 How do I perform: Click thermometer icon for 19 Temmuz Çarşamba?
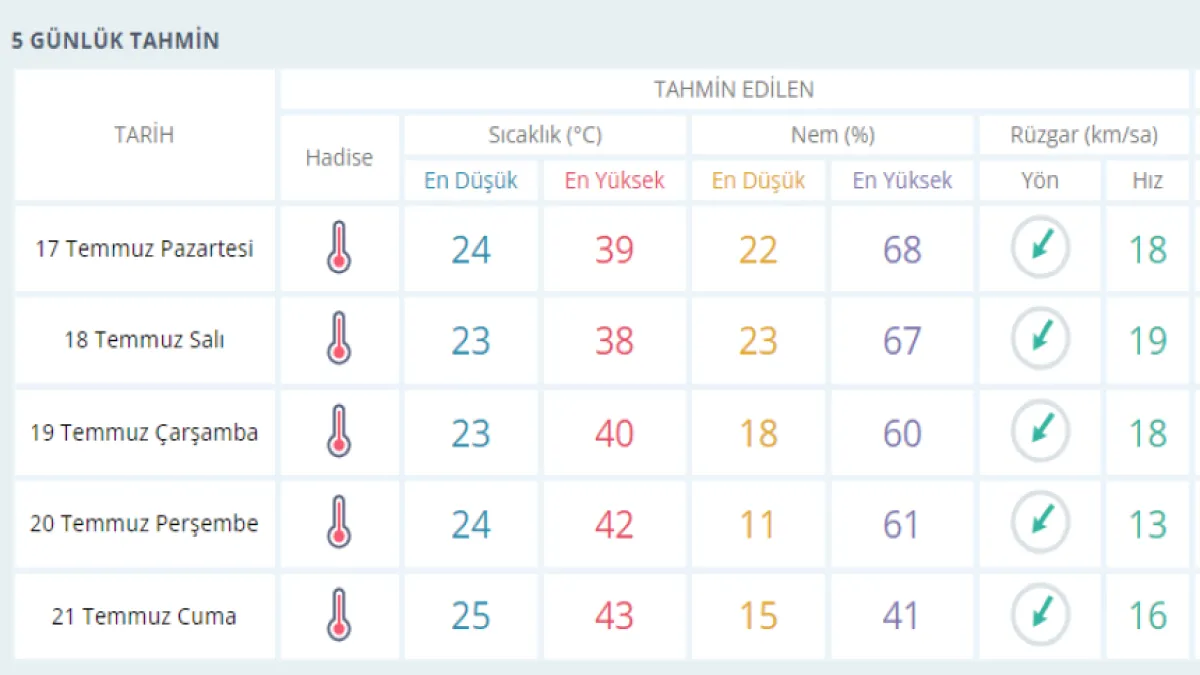click(339, 432)
